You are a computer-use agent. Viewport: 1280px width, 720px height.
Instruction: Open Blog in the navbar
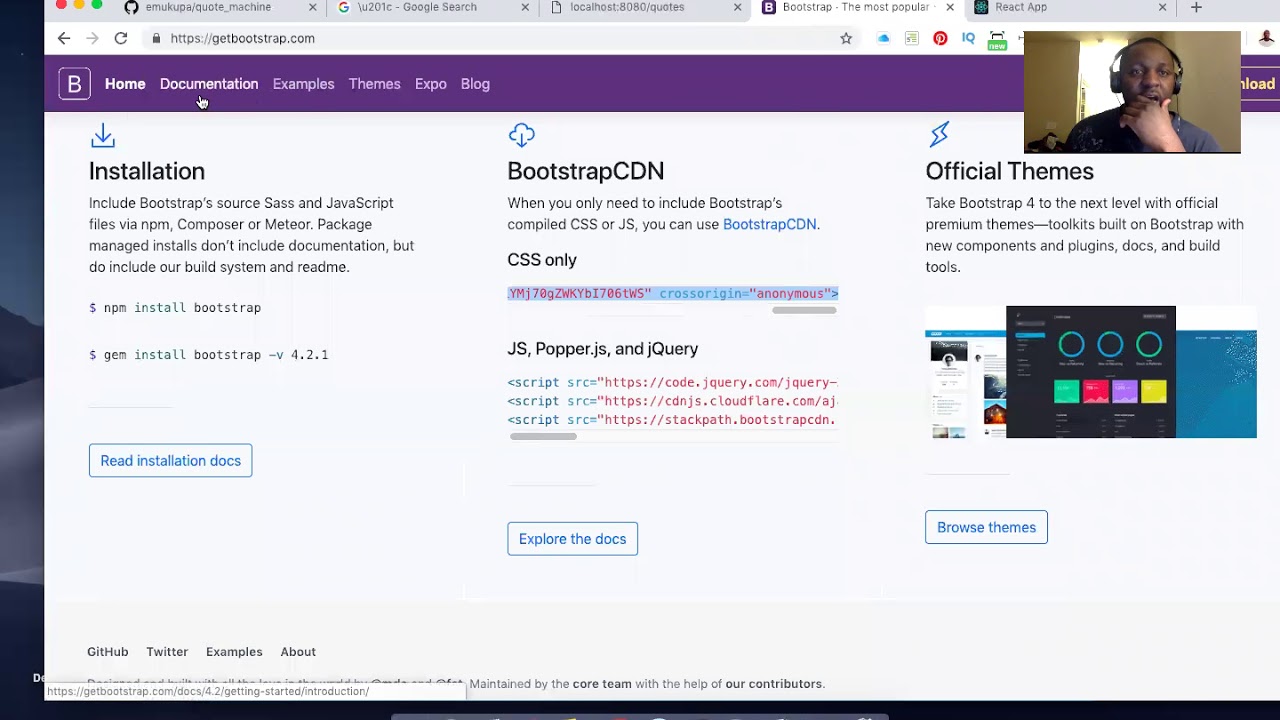[x=475, y=84]
